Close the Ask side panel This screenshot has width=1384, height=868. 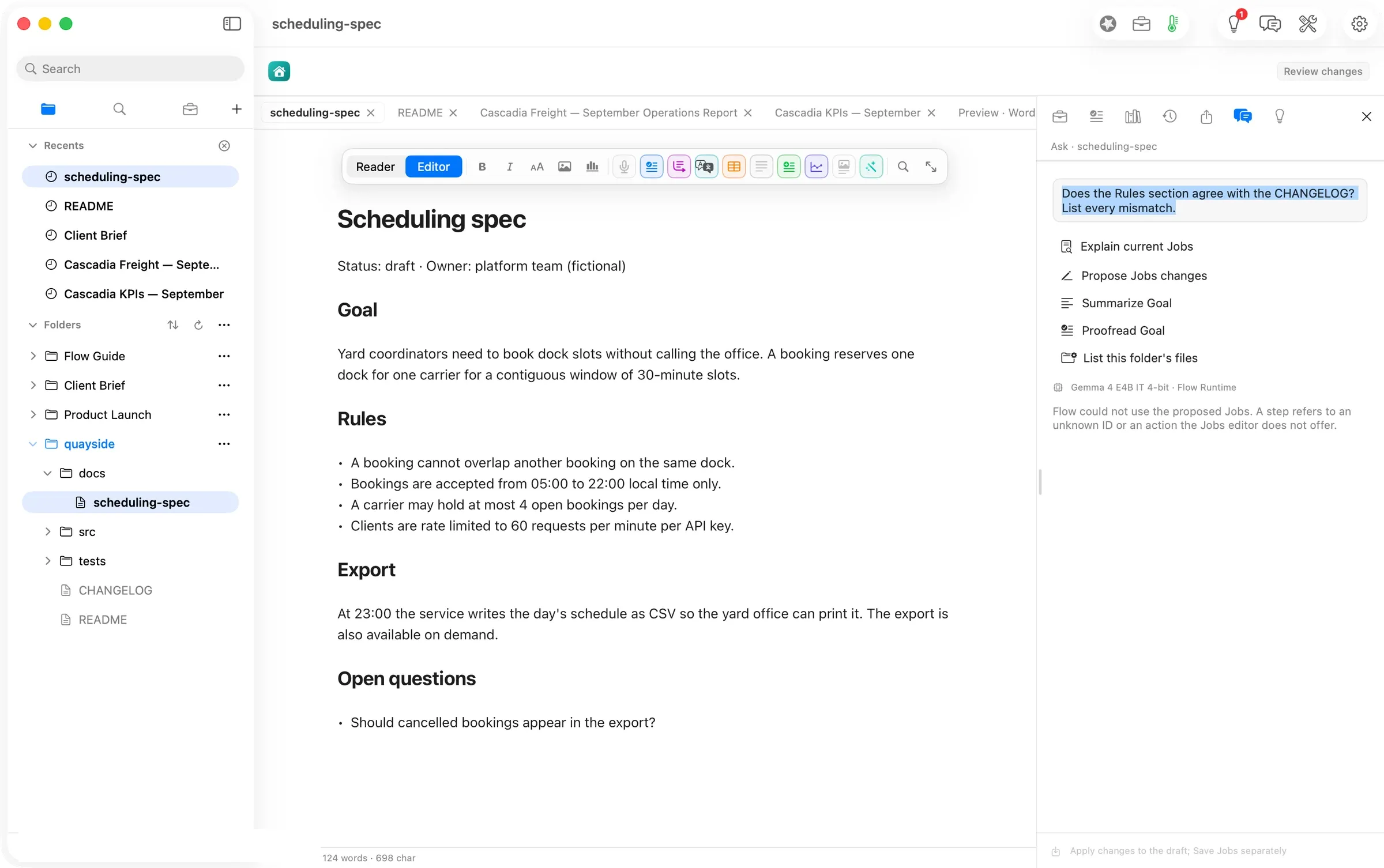tap(1366, 116)
